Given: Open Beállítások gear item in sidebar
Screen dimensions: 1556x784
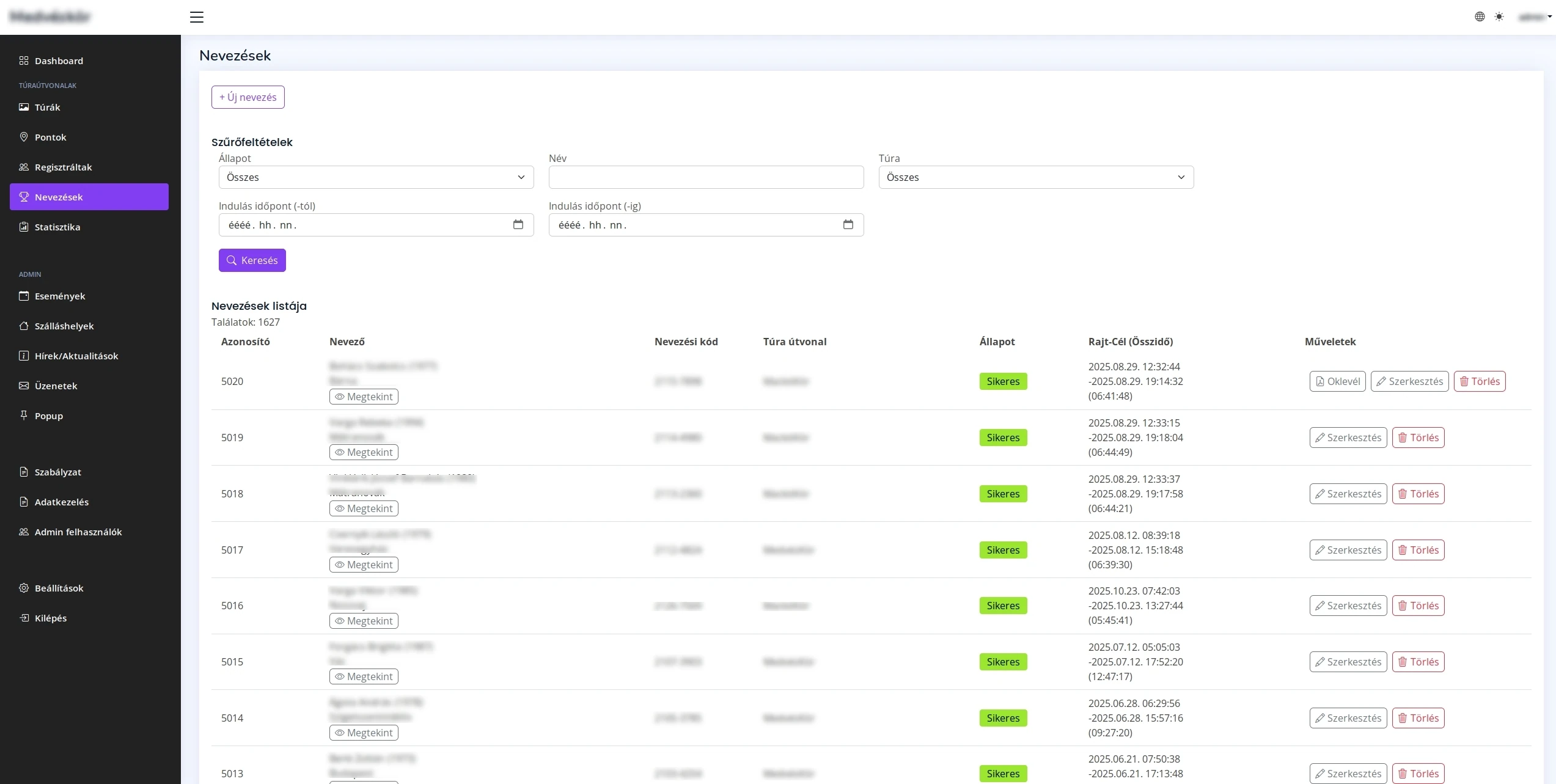Looking at the screenshot, I should tap(59, 588).
